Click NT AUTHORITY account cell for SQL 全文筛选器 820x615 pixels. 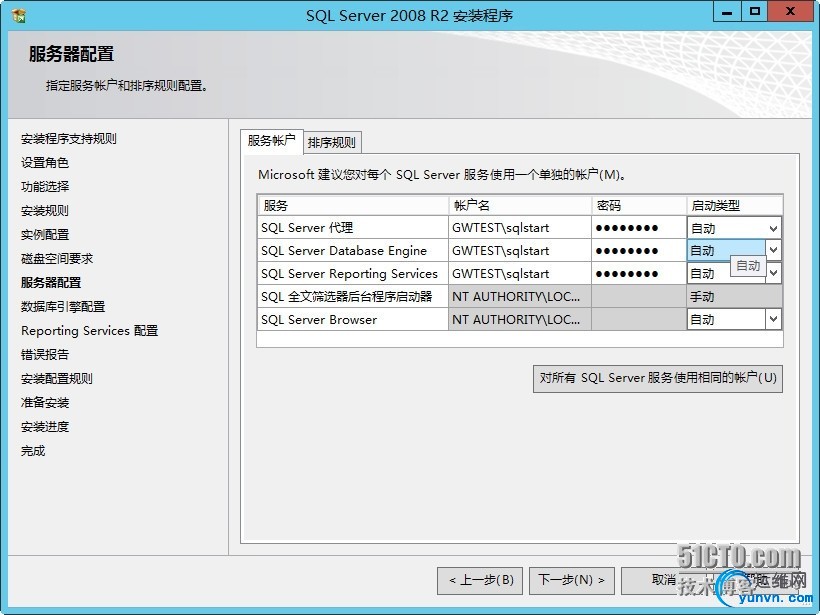[x=520, y=297]
